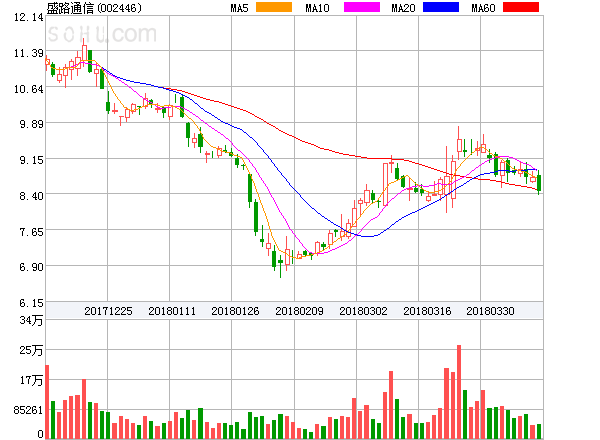
Task: Click the 9.89 price axis label
Action: coord(31,124)
